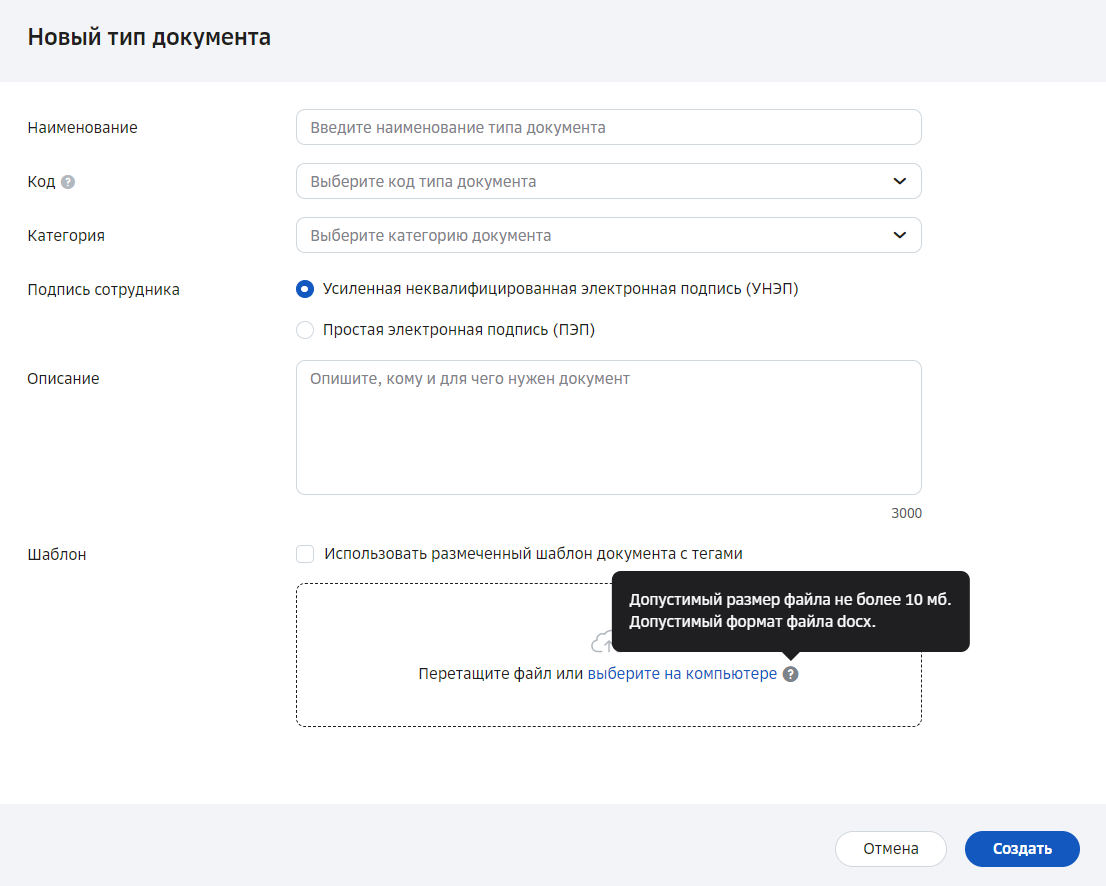Screen dimensions: 1106x886
Task: Click the Подпись сотрудника label
Action: (x=104, y=289)
